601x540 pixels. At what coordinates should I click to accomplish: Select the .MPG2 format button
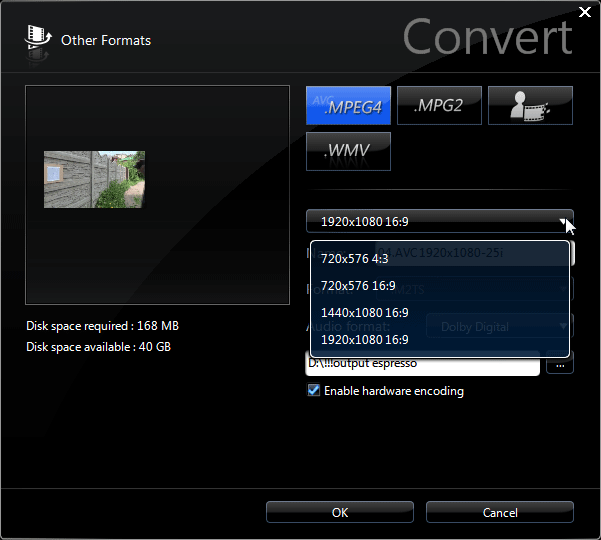pyautogui.click(x=439, y=105)
